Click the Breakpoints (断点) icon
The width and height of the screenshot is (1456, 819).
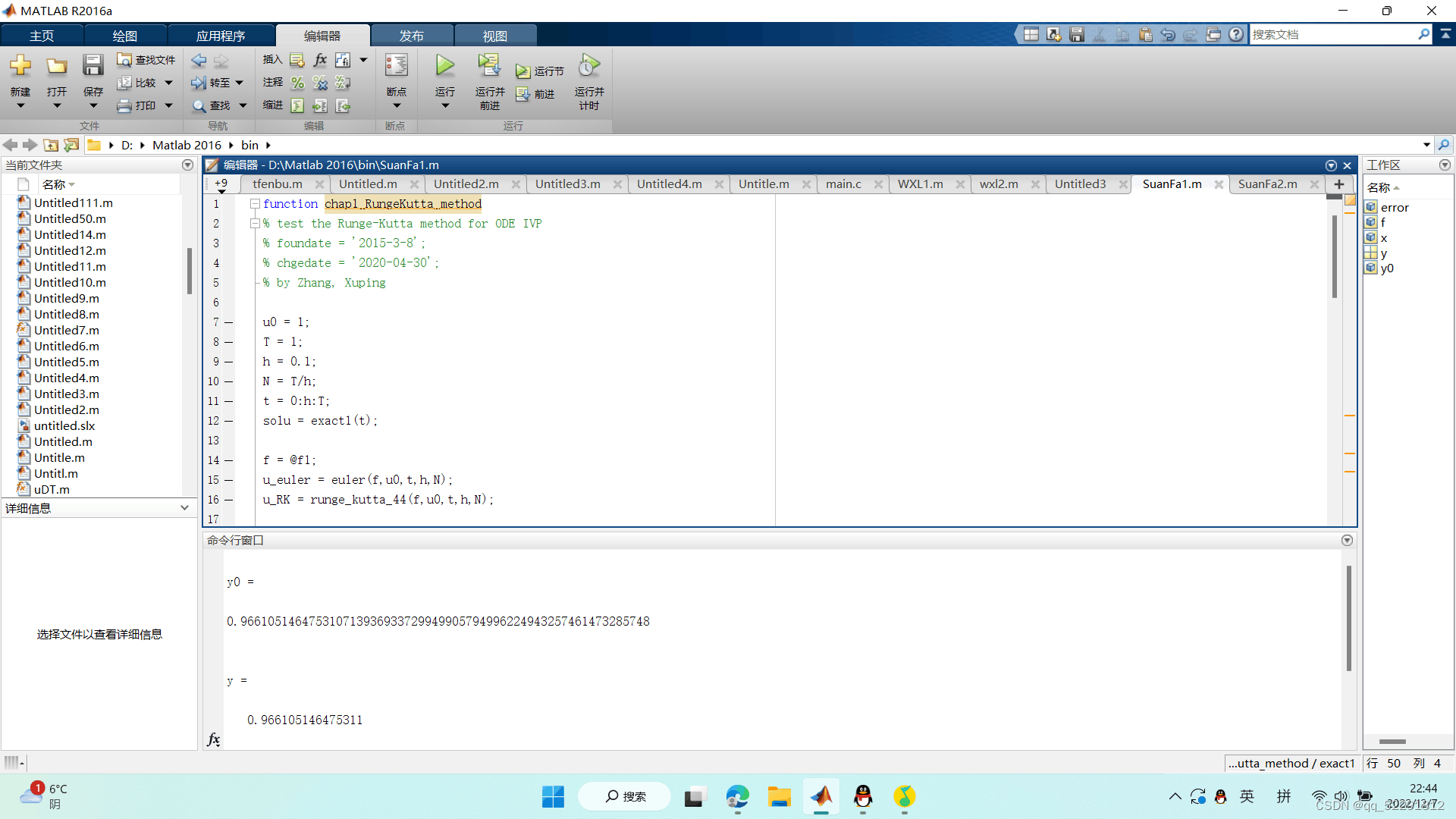pyautogui.click(x=396, y=66)
